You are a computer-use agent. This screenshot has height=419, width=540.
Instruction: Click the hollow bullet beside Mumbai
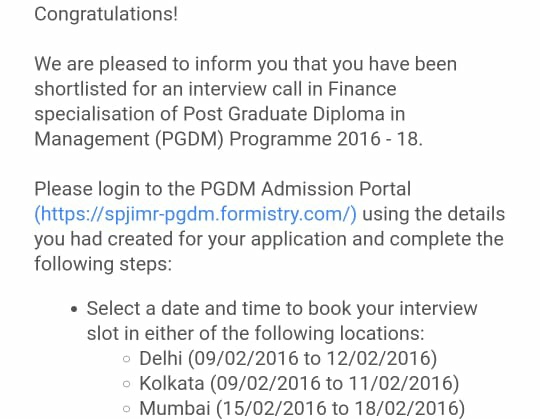coord(126,409)
